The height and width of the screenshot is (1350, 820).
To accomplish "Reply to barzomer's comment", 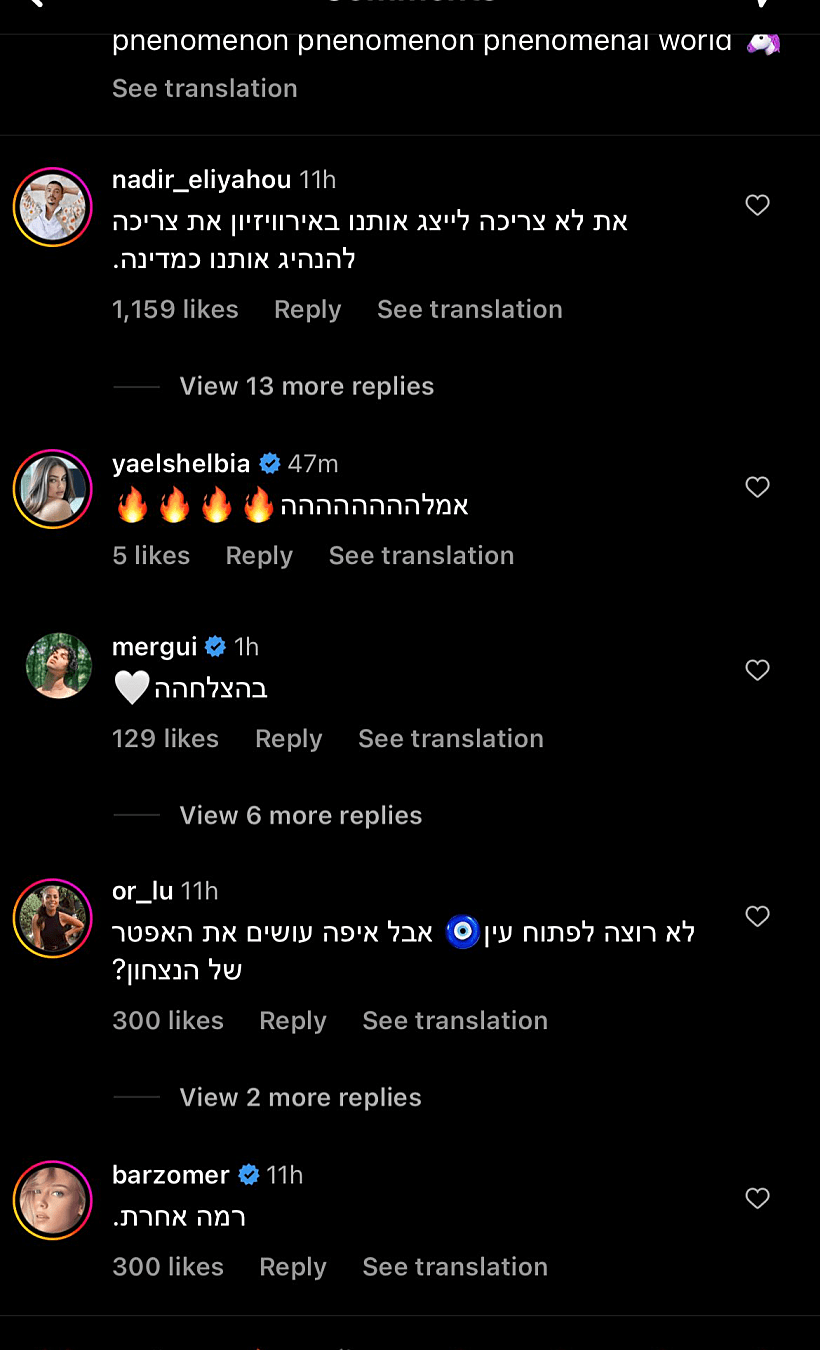I will 292,1267.
